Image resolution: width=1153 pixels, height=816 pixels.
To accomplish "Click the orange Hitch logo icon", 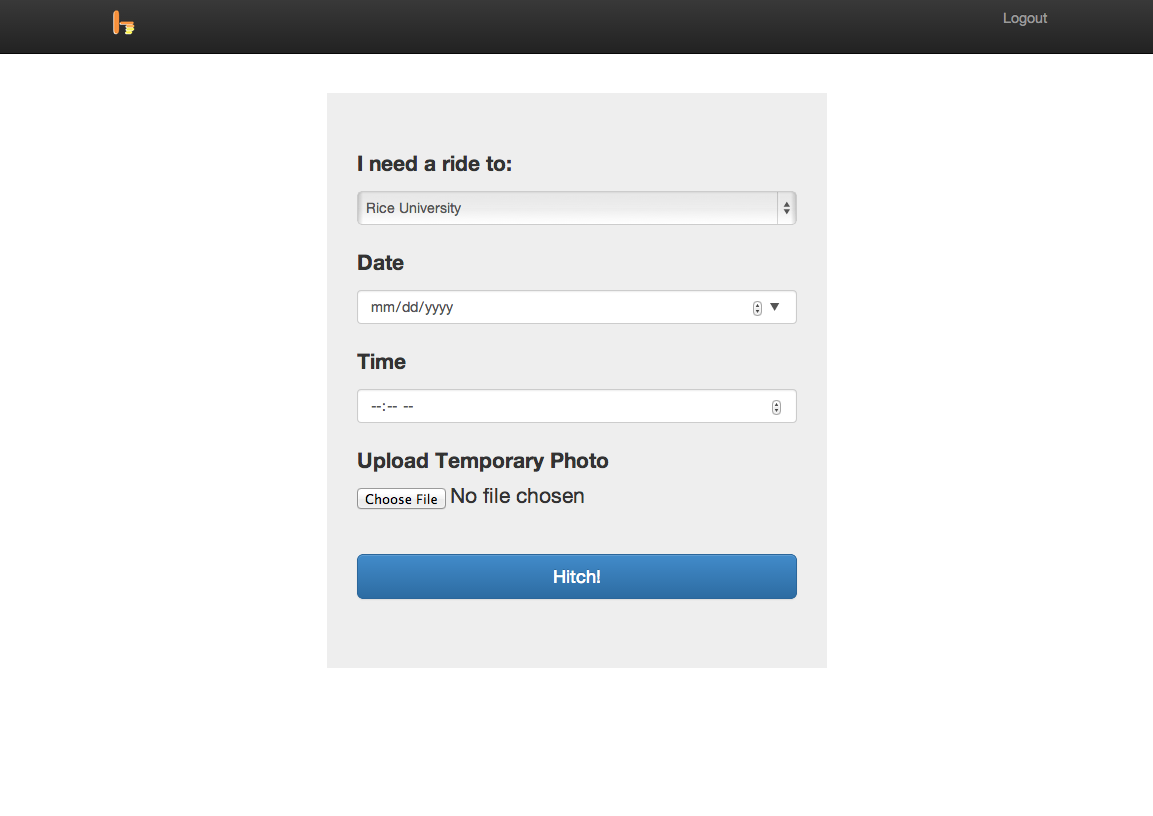I will coord(123,23).
